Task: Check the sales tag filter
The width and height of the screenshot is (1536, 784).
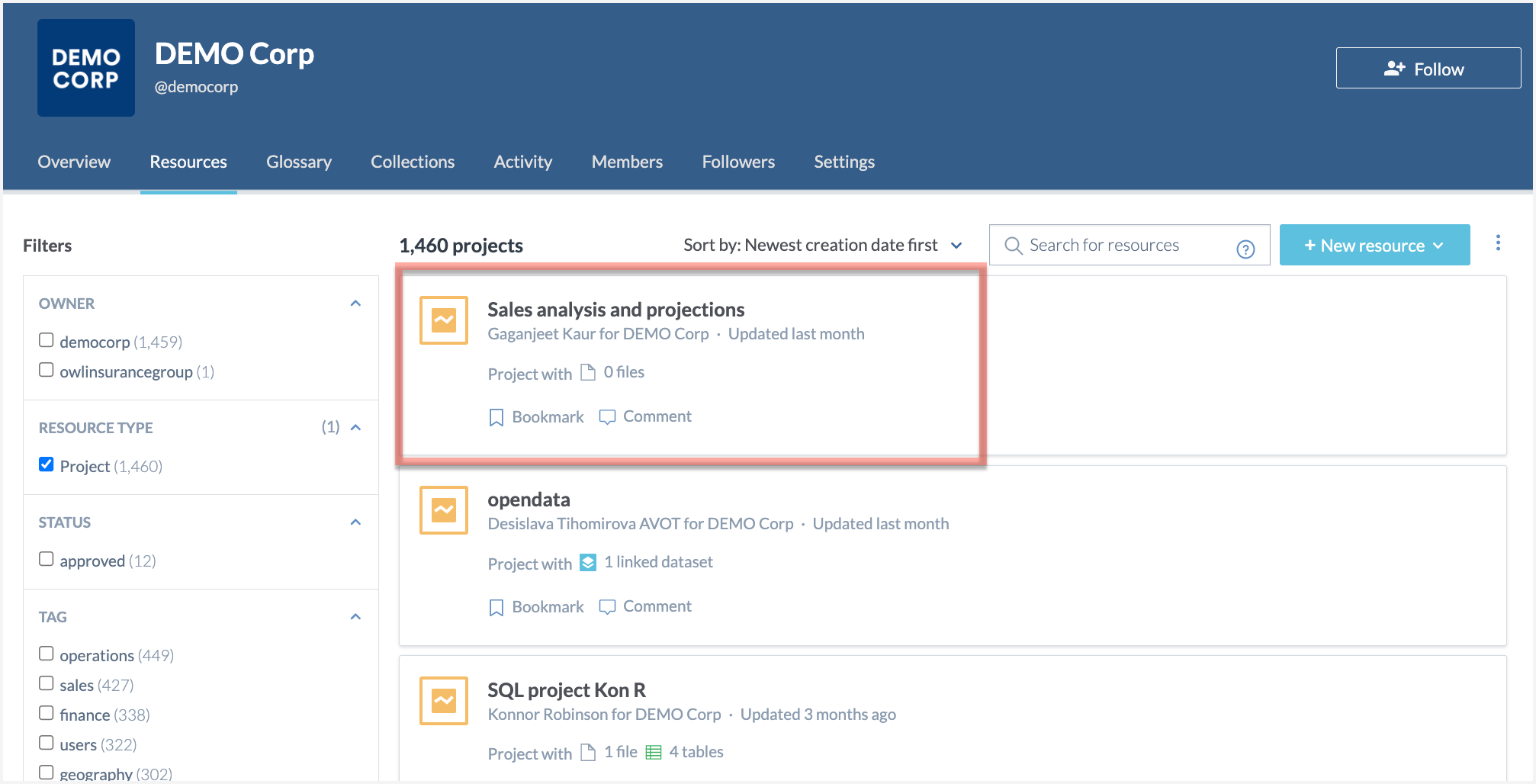Action: point(47,683)
